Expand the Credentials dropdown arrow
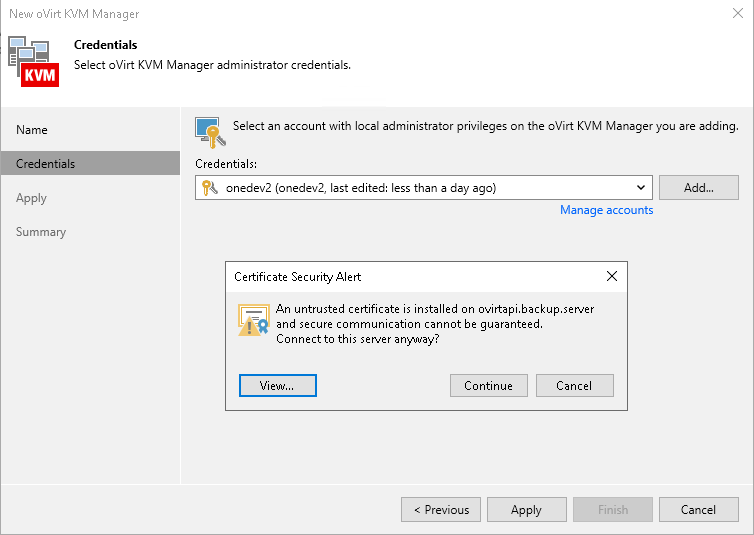Viewport: 754px width, 535px height. [640, 188]
